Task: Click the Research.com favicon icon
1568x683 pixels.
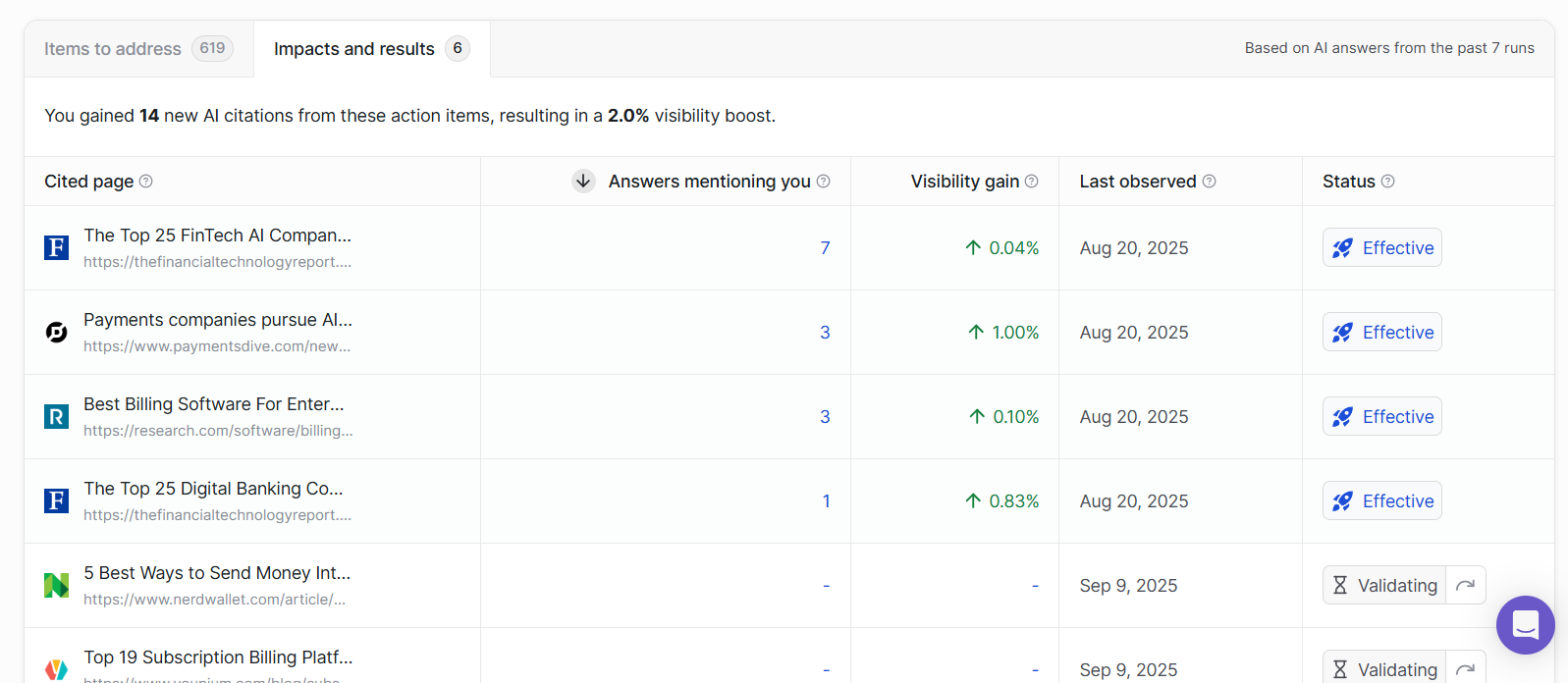Action: (57, 417)
